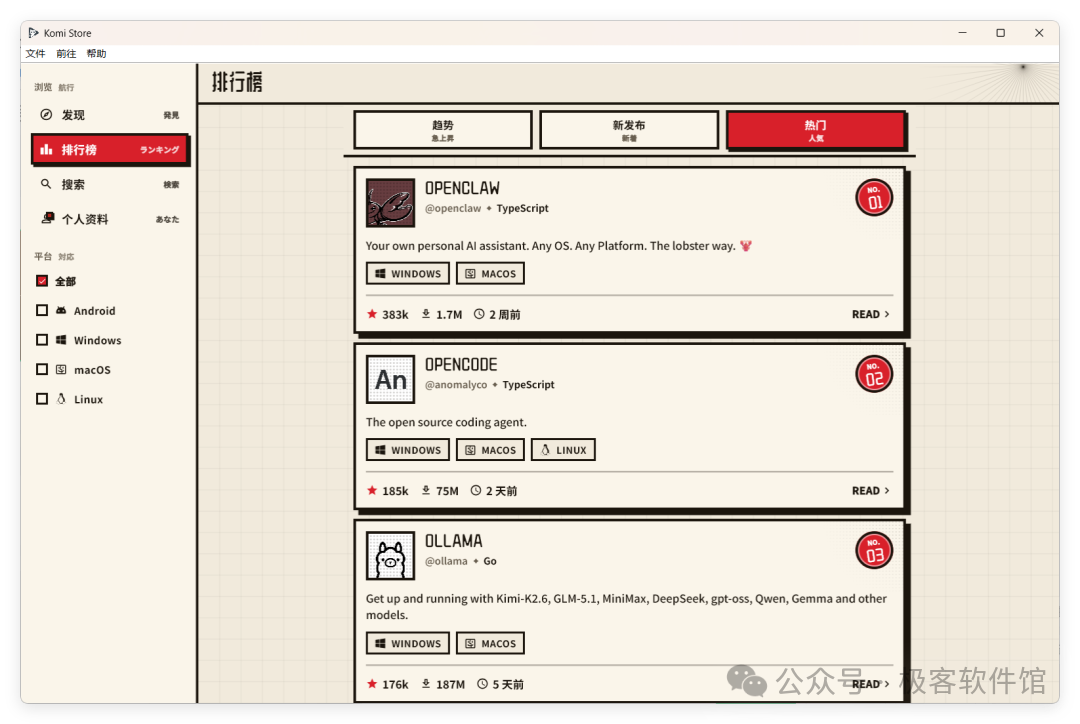This screenshot has height=724, width=1080.
Task: Open the OPENCODE title
Action: coord(461,364)
